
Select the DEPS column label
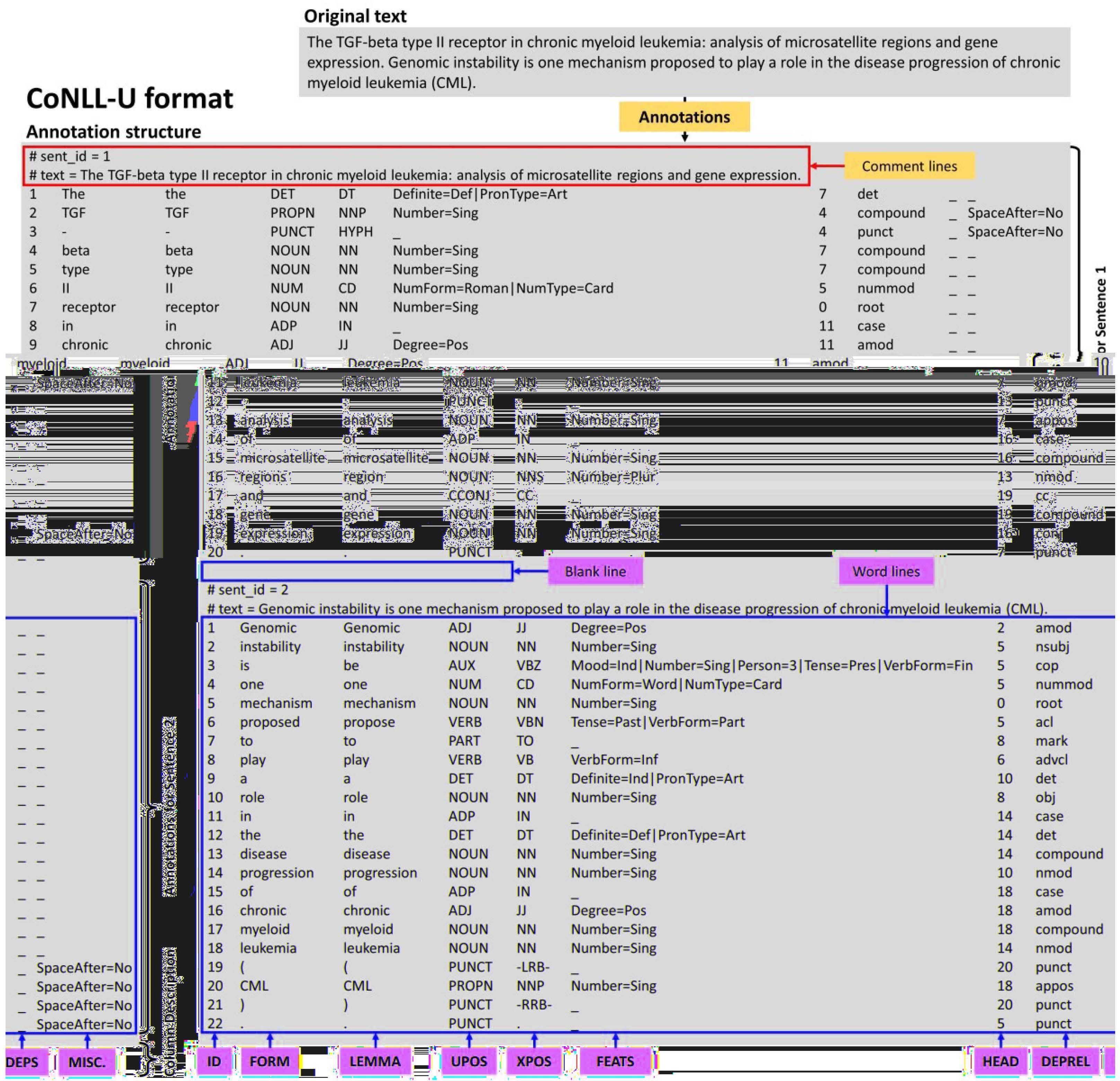[23, 1062]
